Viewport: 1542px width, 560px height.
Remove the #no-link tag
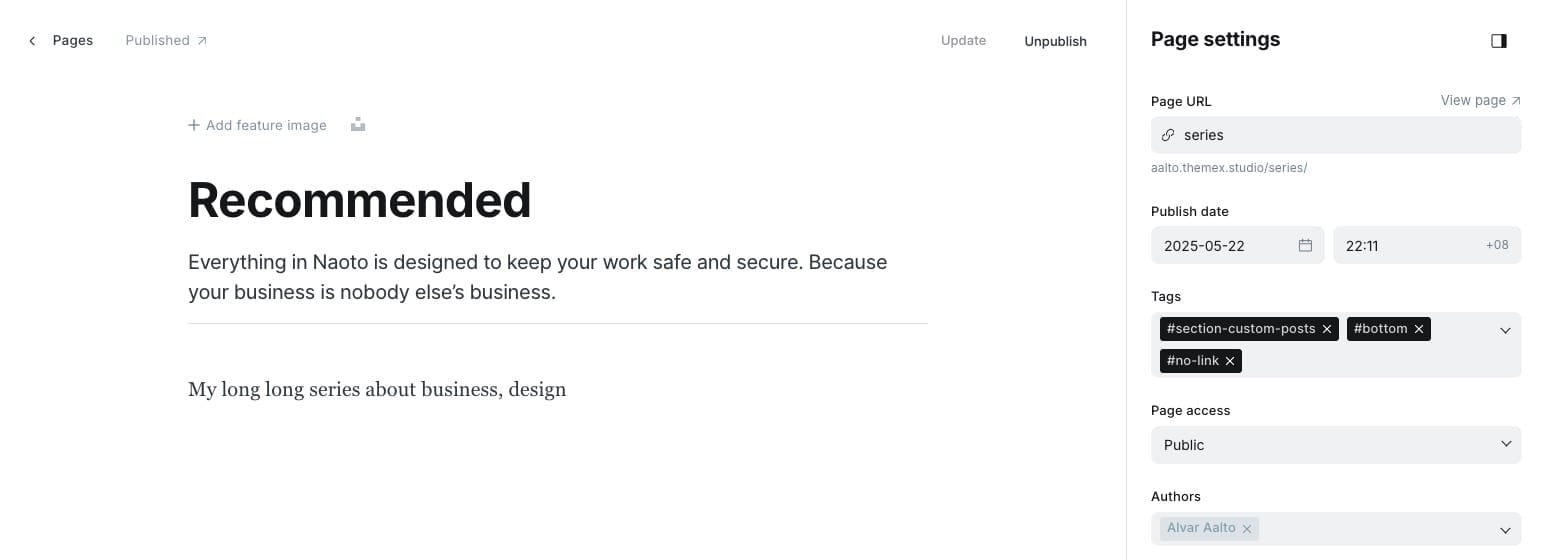[1230, 361]
